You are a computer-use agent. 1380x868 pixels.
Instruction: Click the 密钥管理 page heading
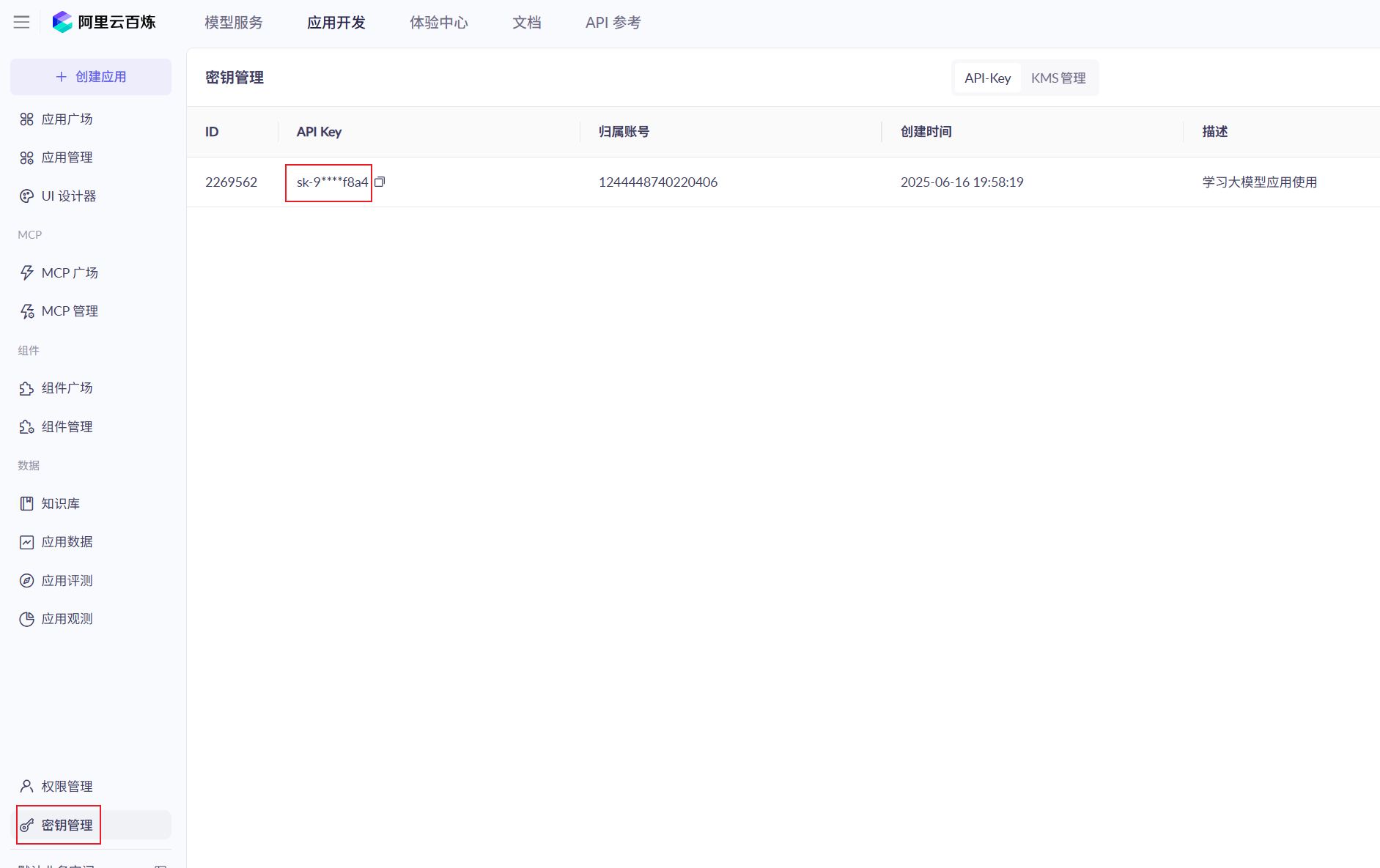click(x=235, y=78)
